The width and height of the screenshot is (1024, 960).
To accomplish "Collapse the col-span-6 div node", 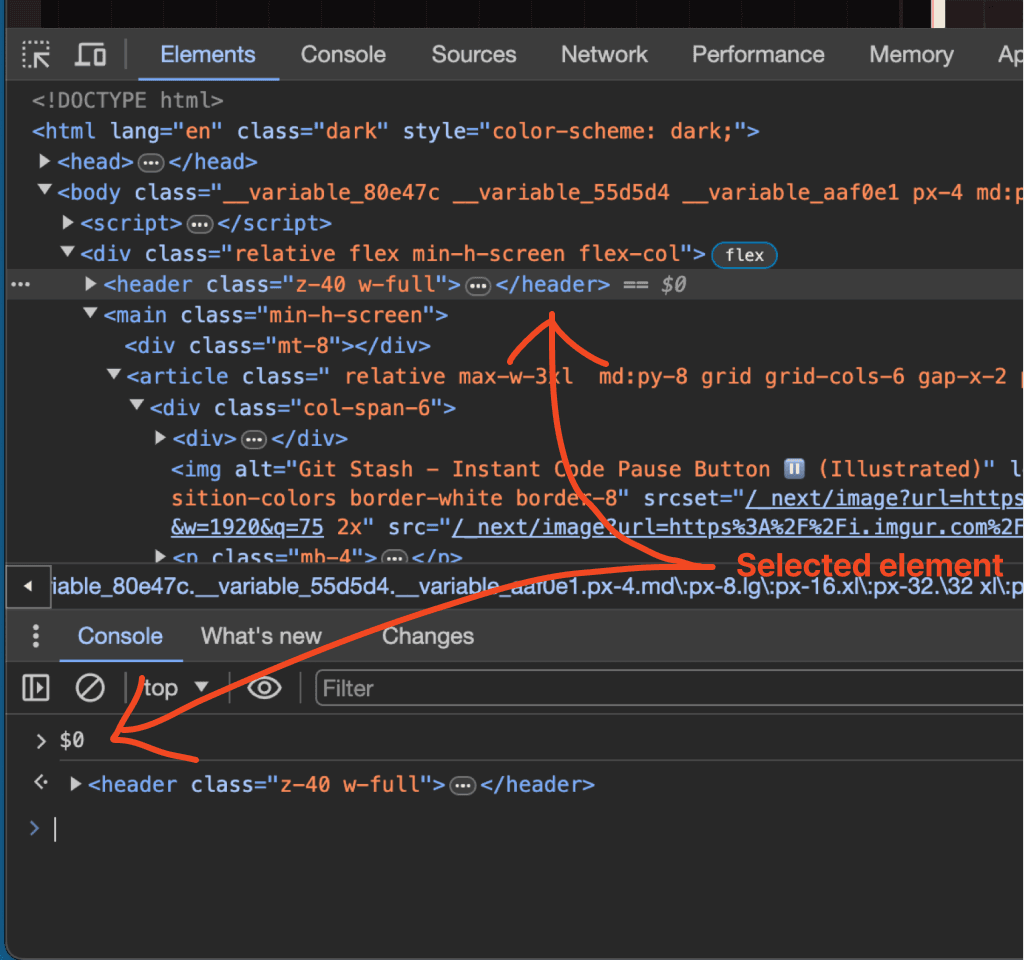I will (x=136, y=405).
